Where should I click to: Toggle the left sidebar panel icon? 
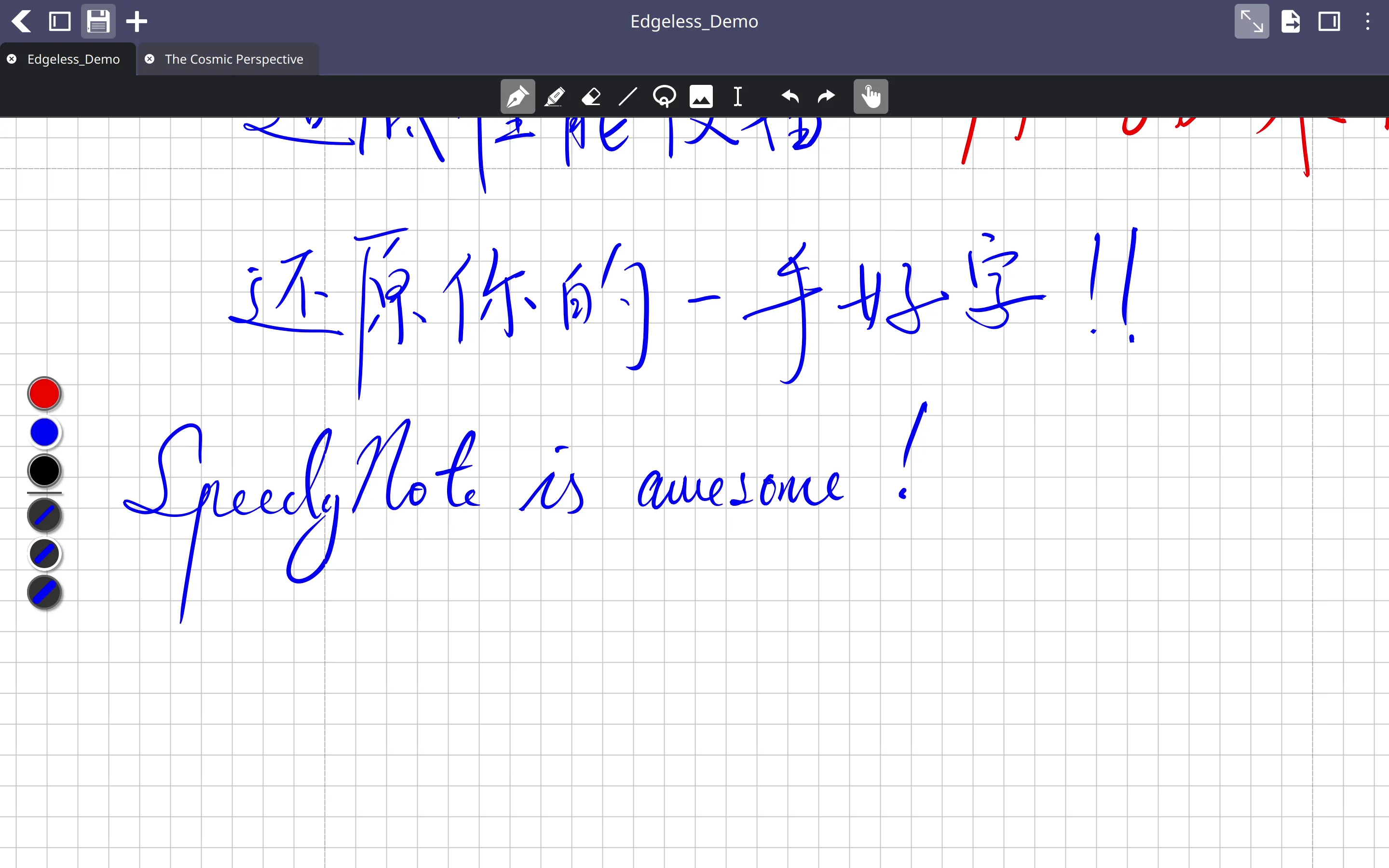click(60, 22)
